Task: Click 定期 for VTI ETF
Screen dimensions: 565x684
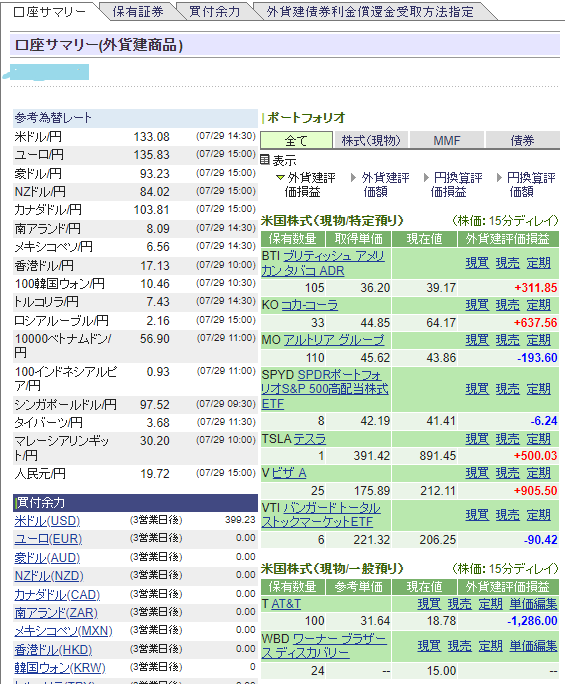Action: (538, 515)
